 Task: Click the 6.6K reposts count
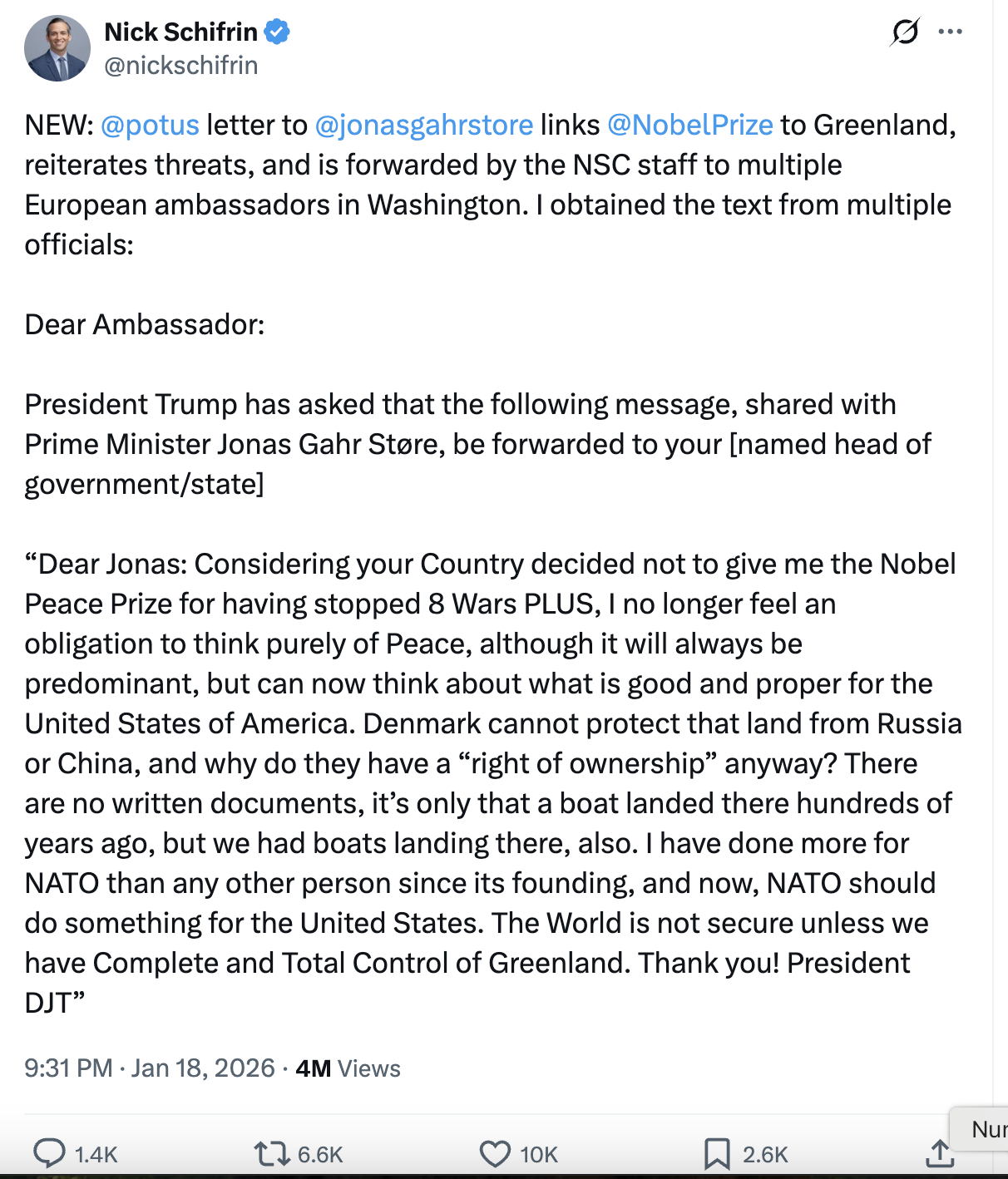[320, 1155]
